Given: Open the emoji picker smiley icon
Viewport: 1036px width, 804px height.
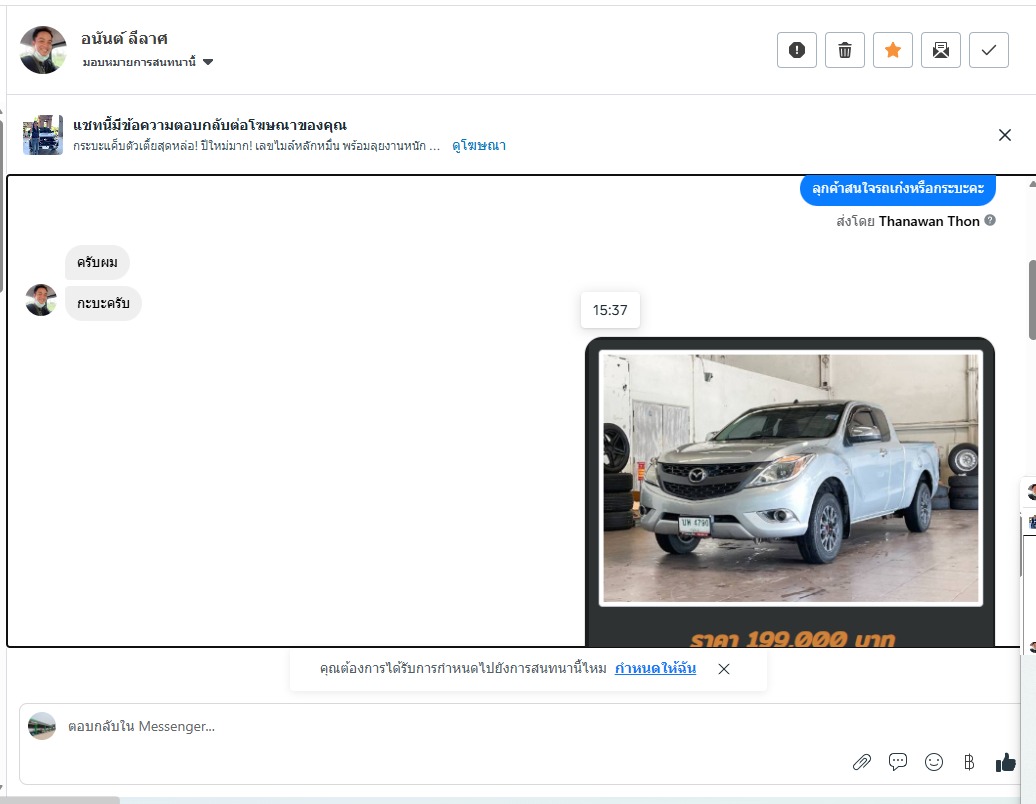Looking at the screenshot, I should pyautogui.click(x=934, y=762).
